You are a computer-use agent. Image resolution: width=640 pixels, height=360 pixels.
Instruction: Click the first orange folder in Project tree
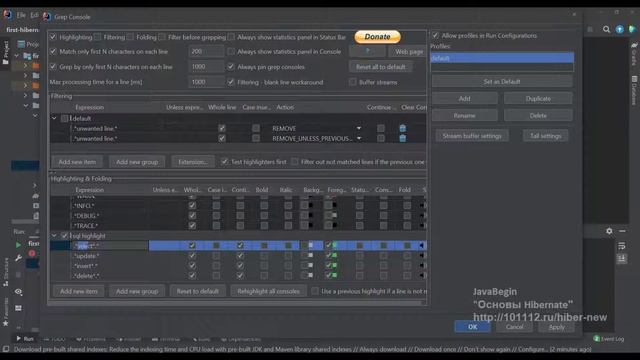click(x=36, y=65)
